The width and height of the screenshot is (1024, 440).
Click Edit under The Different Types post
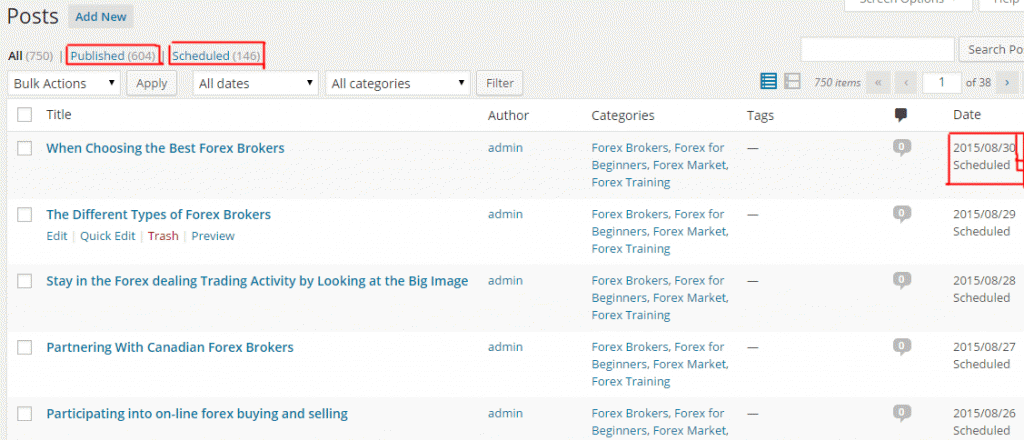coord(57,236)
